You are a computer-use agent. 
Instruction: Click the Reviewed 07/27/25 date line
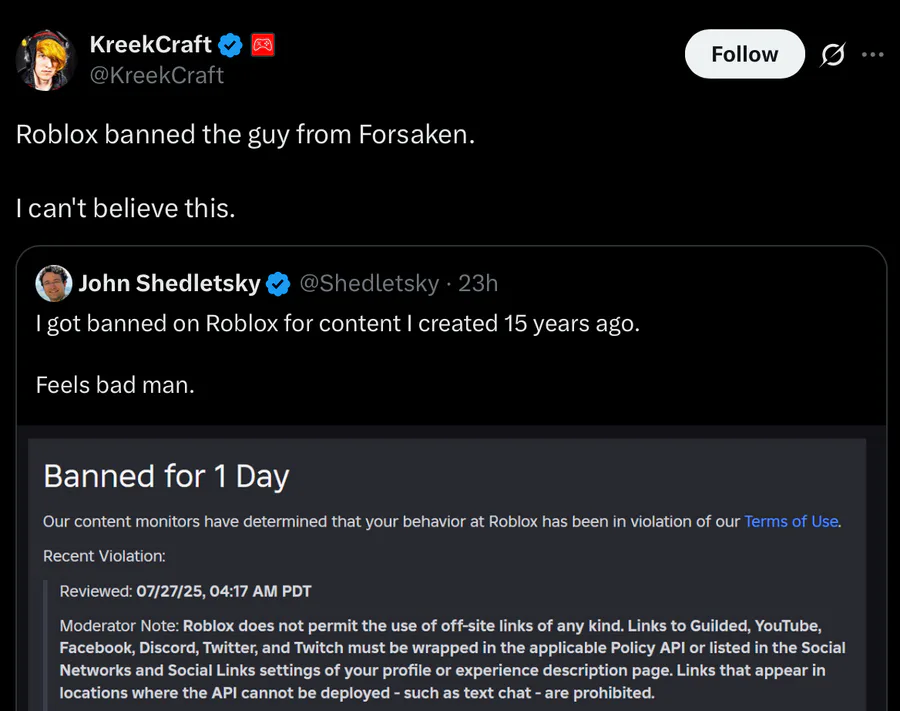pyautogui.click(x=185, y=591)
